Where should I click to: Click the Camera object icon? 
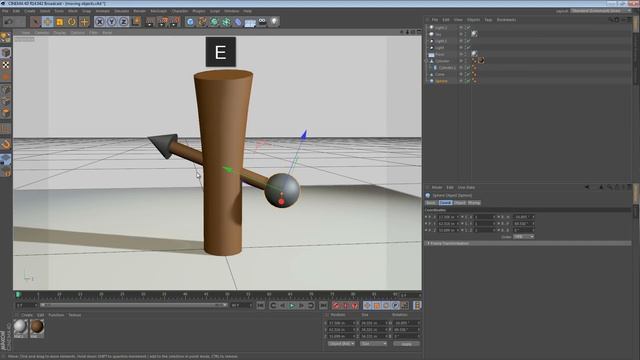[262, 22]
